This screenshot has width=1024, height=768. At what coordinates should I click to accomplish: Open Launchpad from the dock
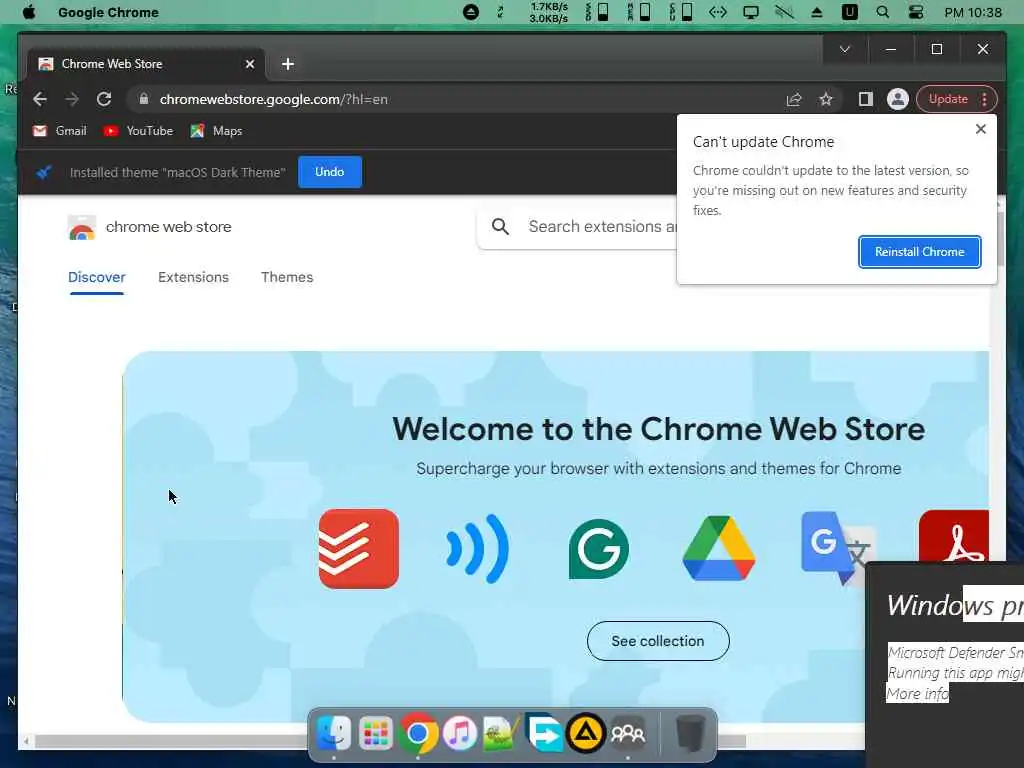pos(376,734)
